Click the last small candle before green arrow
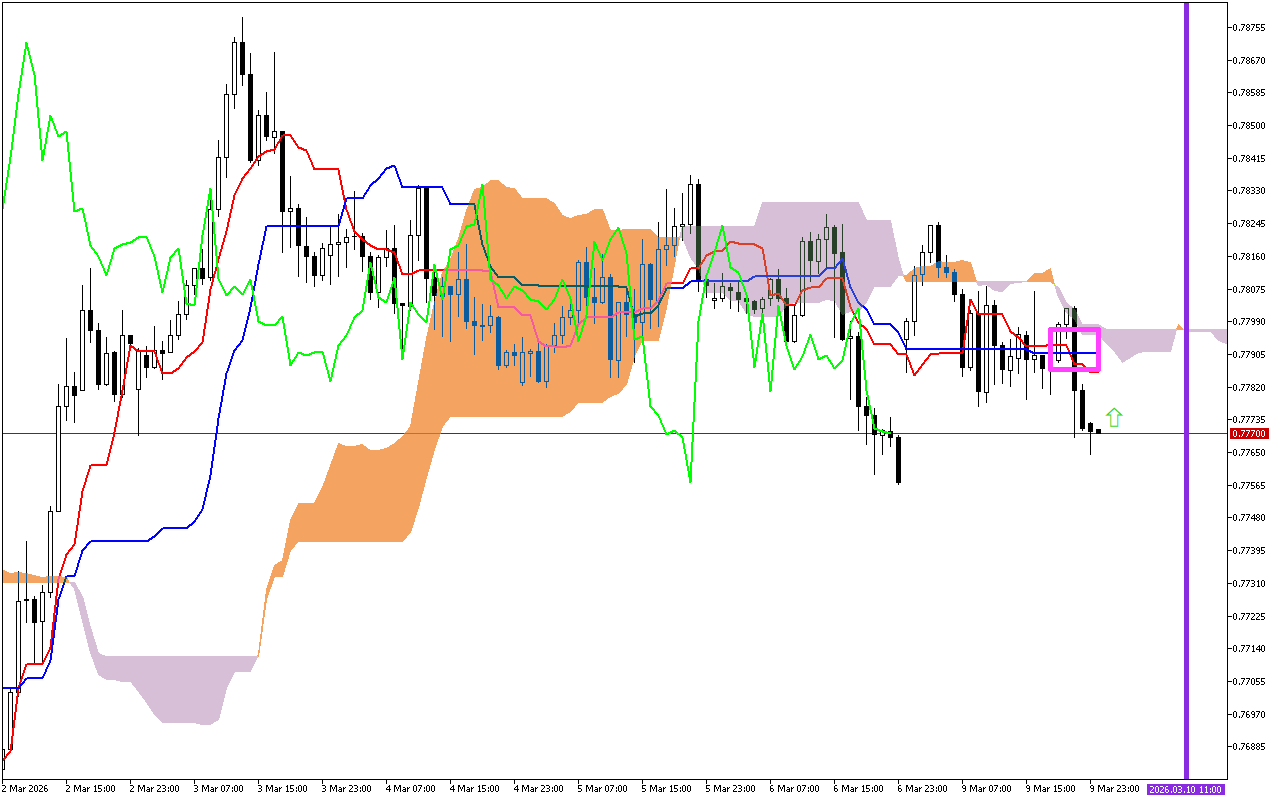Image resolution: width=1280 pixels, height=800 pixels. click(x=1098, y=431)
